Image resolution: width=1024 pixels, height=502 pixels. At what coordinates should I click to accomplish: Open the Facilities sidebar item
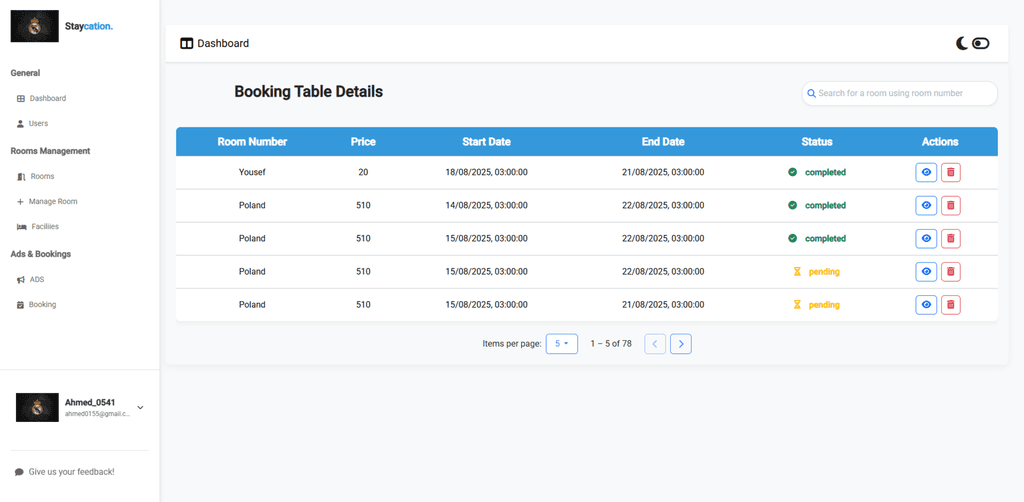tap(44, 226)
